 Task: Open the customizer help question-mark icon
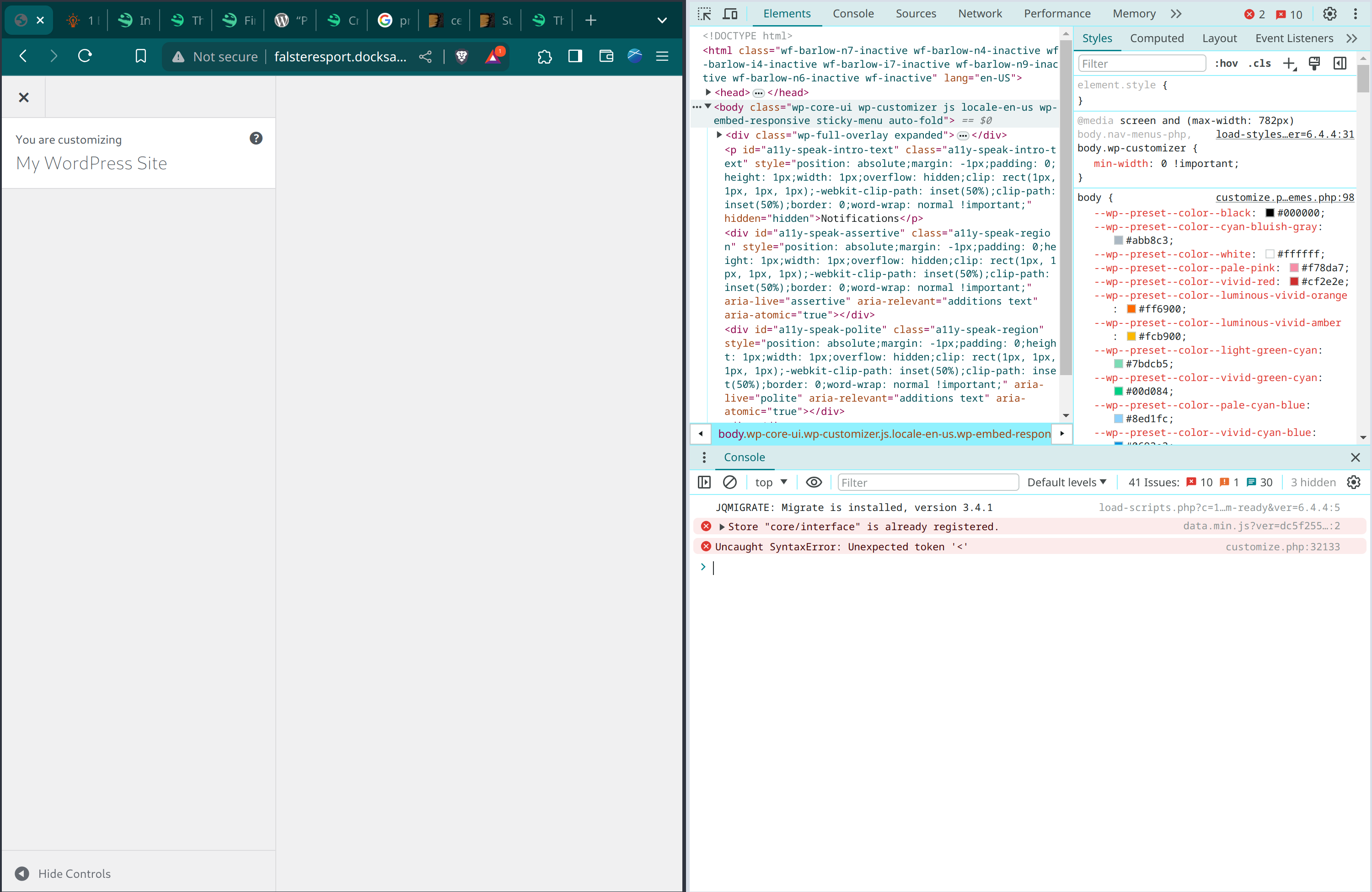coord(256,139)
